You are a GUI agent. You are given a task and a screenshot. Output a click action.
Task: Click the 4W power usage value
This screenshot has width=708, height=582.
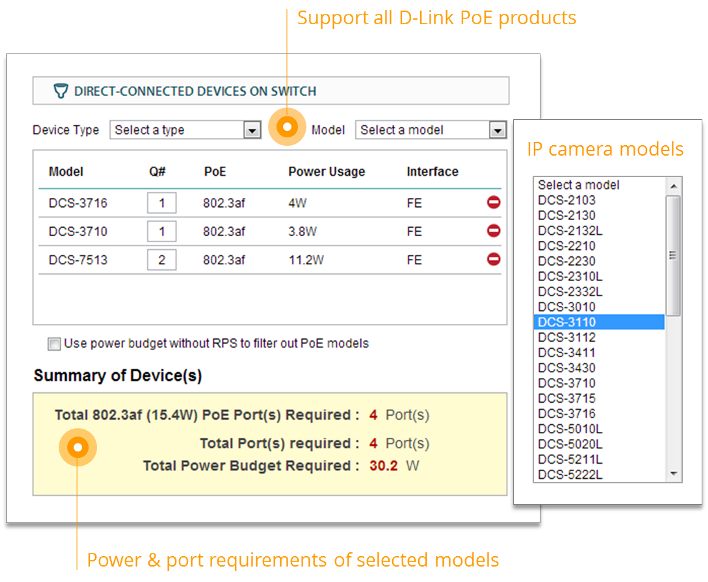click(298, 203)
